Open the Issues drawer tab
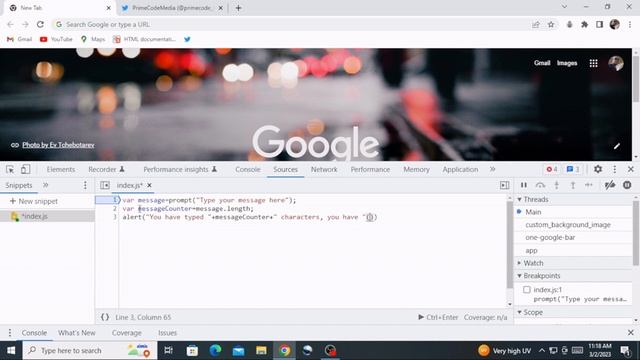 [167, 333]
